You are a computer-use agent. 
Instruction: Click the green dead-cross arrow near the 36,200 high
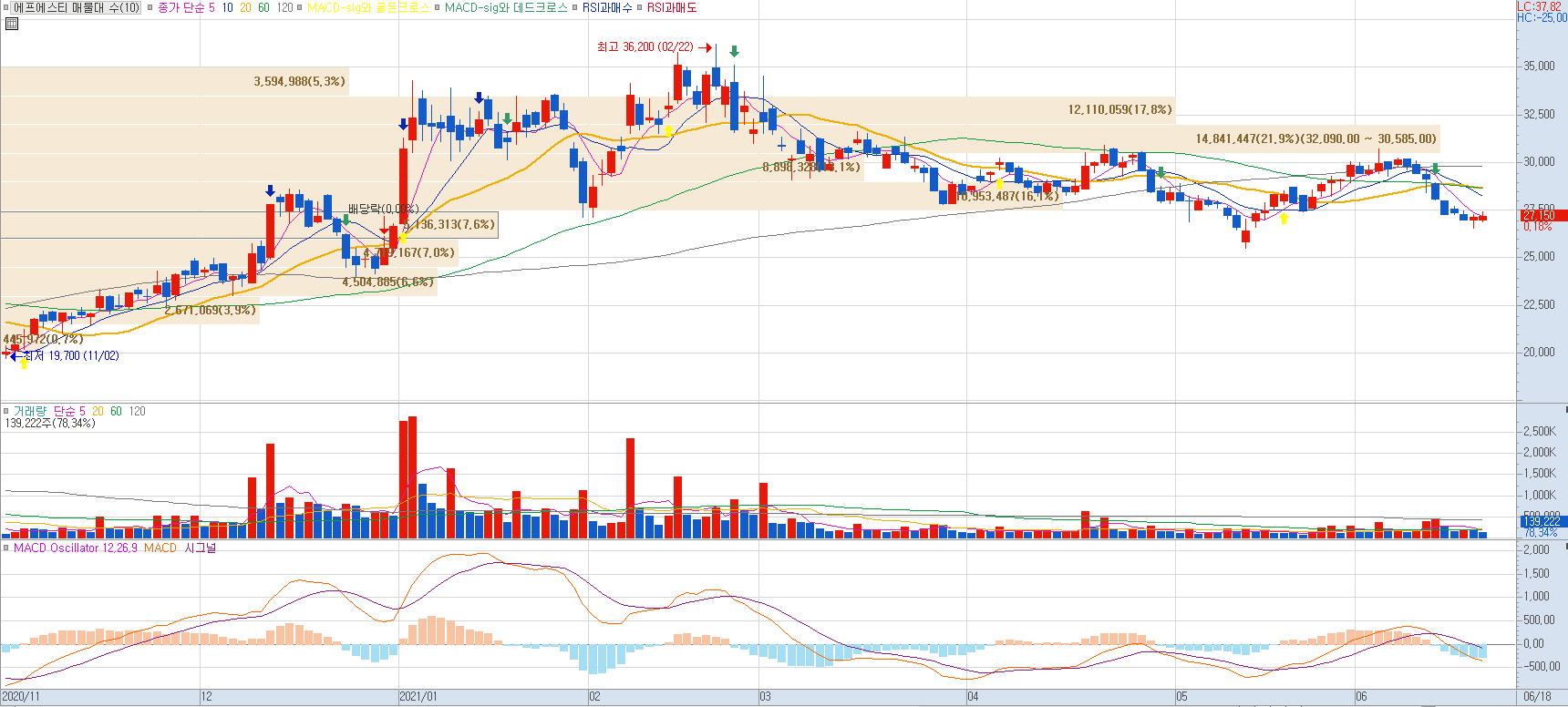734,52
